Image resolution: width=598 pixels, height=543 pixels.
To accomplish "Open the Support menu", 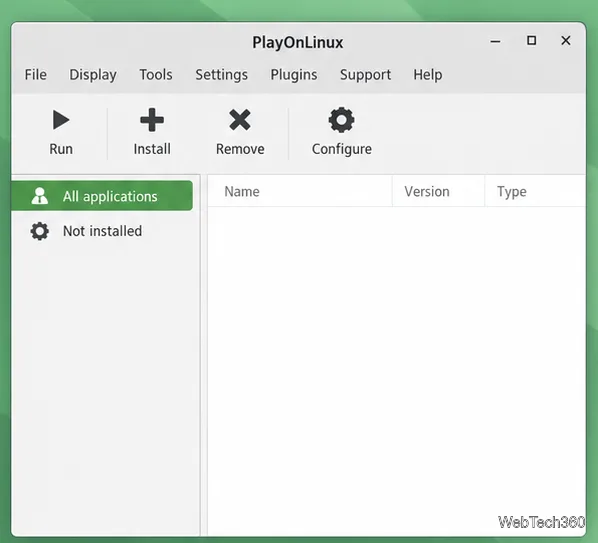I will pyautogui.click(x=365, y=74).
